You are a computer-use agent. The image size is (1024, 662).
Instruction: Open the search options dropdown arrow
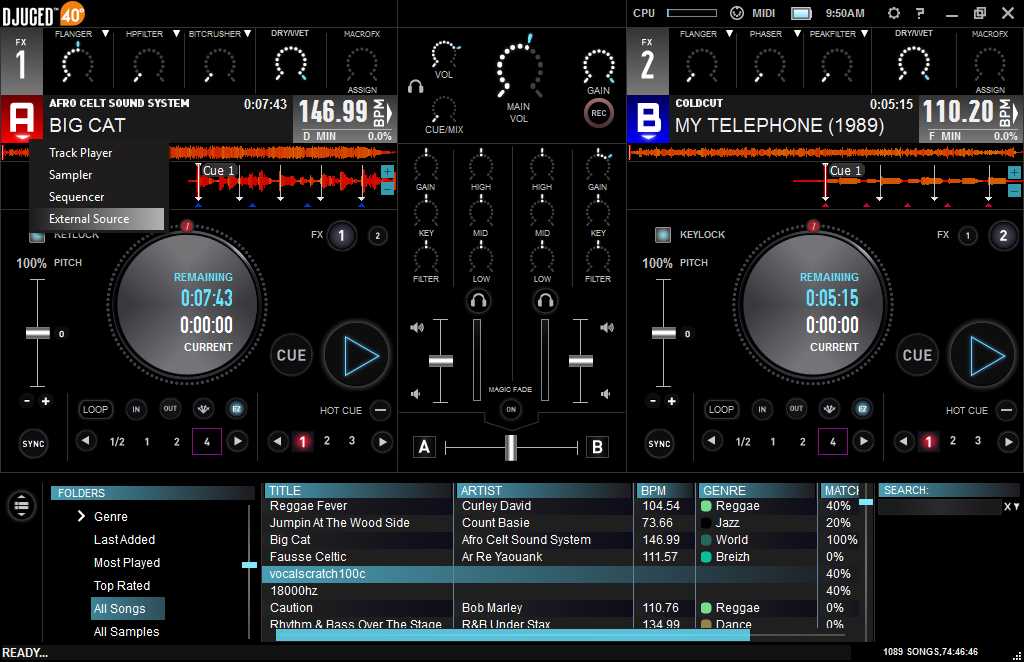[x=1016, y=507]
